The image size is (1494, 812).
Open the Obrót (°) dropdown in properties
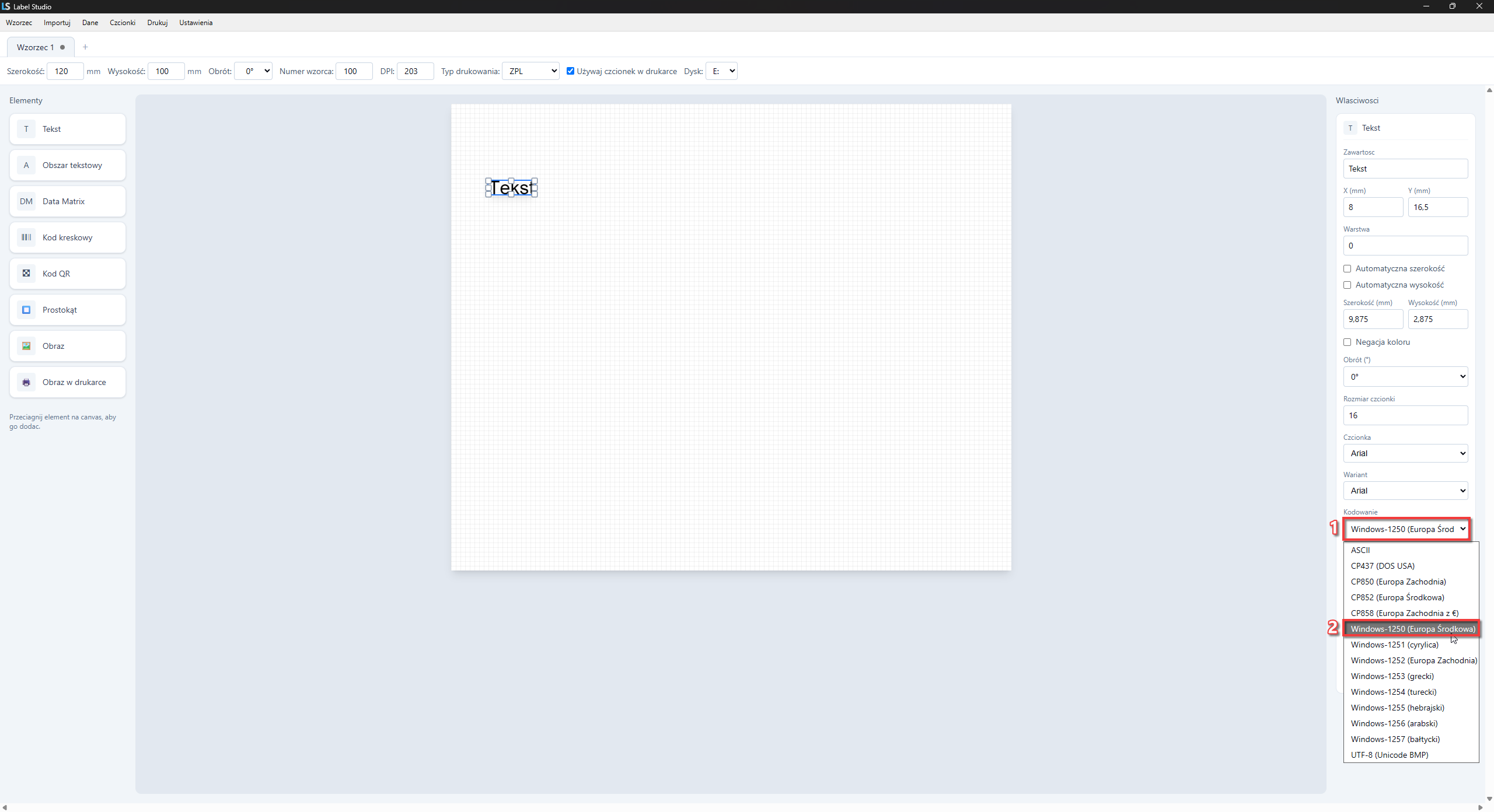[x=1405, y=377]
